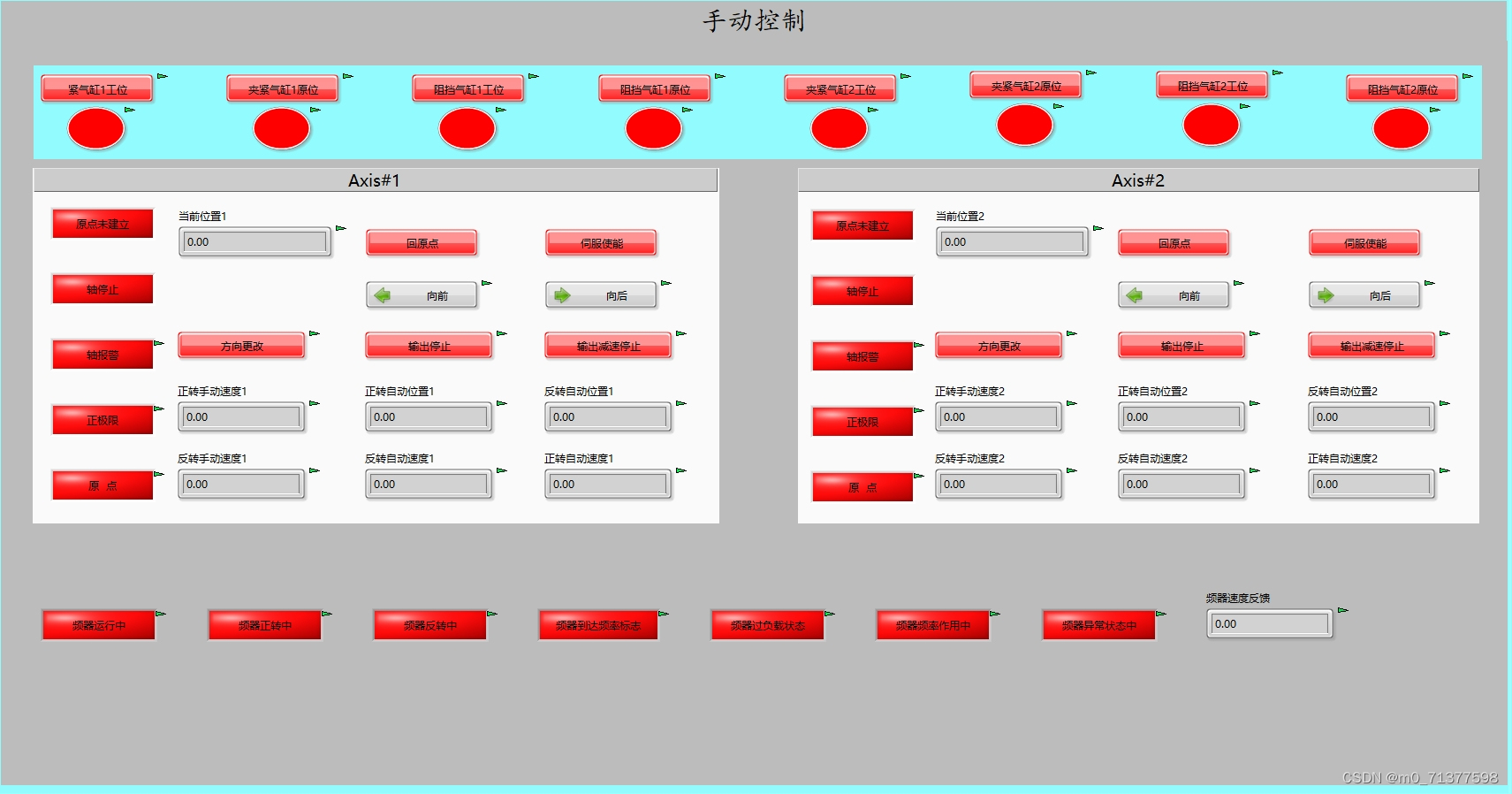Click the 夹紧气缸2原位 button
This screenshot has height=794, width=1512.
pos(1026,86)
